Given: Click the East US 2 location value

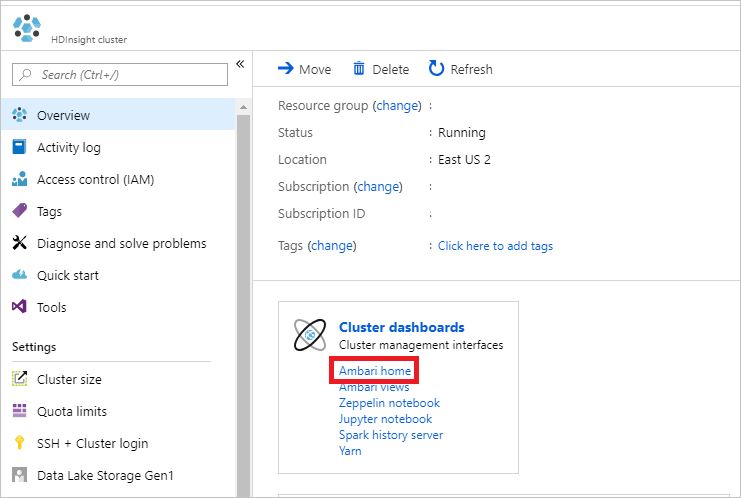Looking at the screenshot, I should point(464,160).
